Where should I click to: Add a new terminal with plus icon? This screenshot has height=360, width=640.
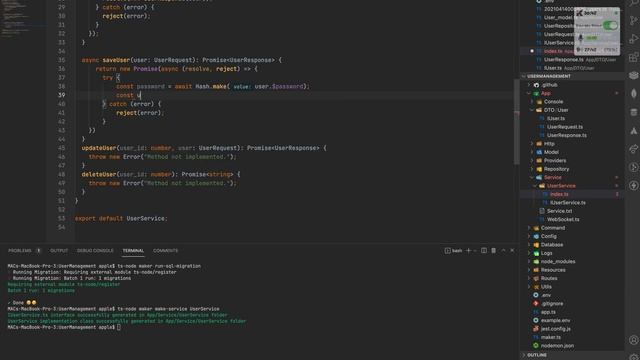pyautogui.click(x=469, y=251)
